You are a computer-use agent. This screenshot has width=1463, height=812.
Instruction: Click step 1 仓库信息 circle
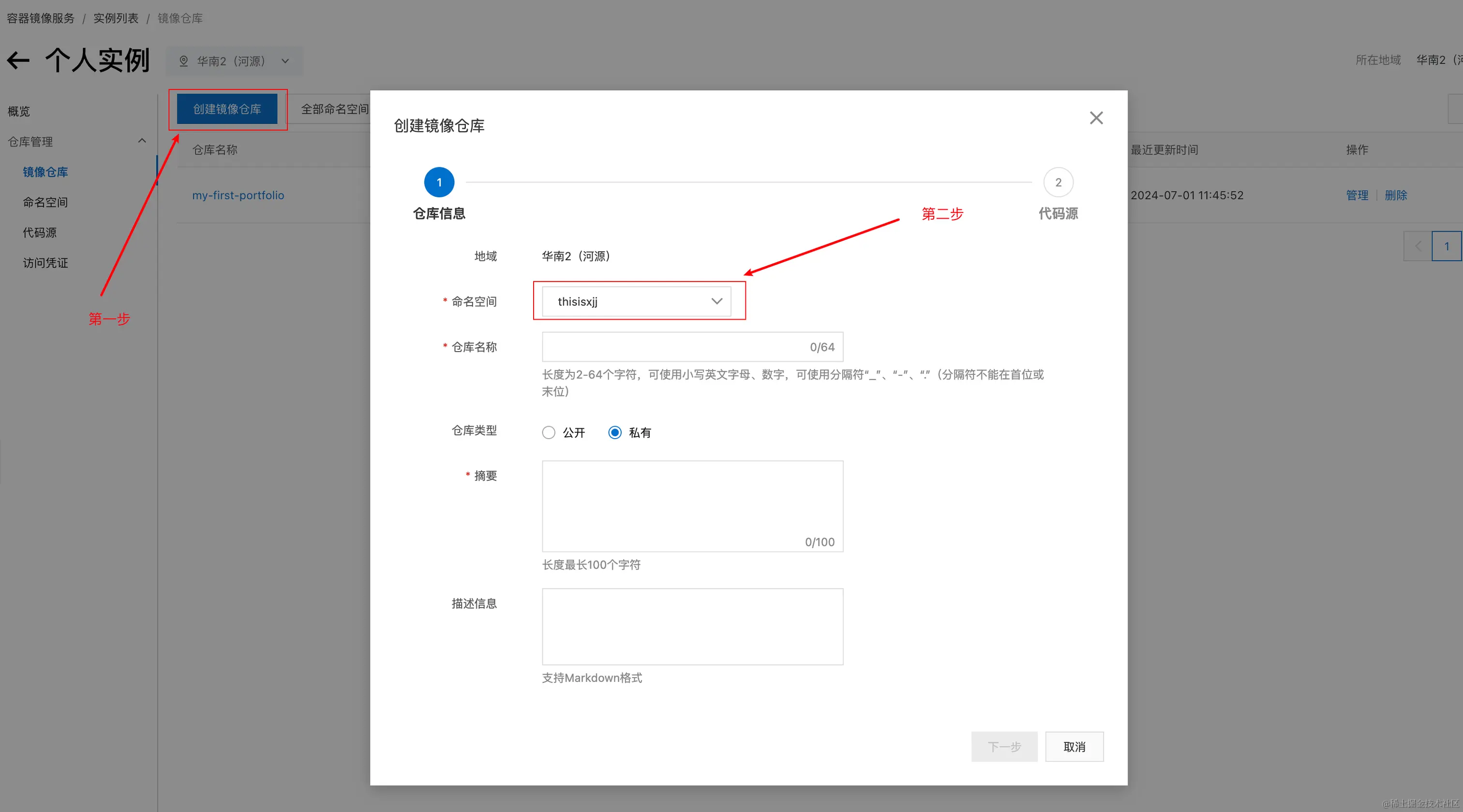point(439,182)
